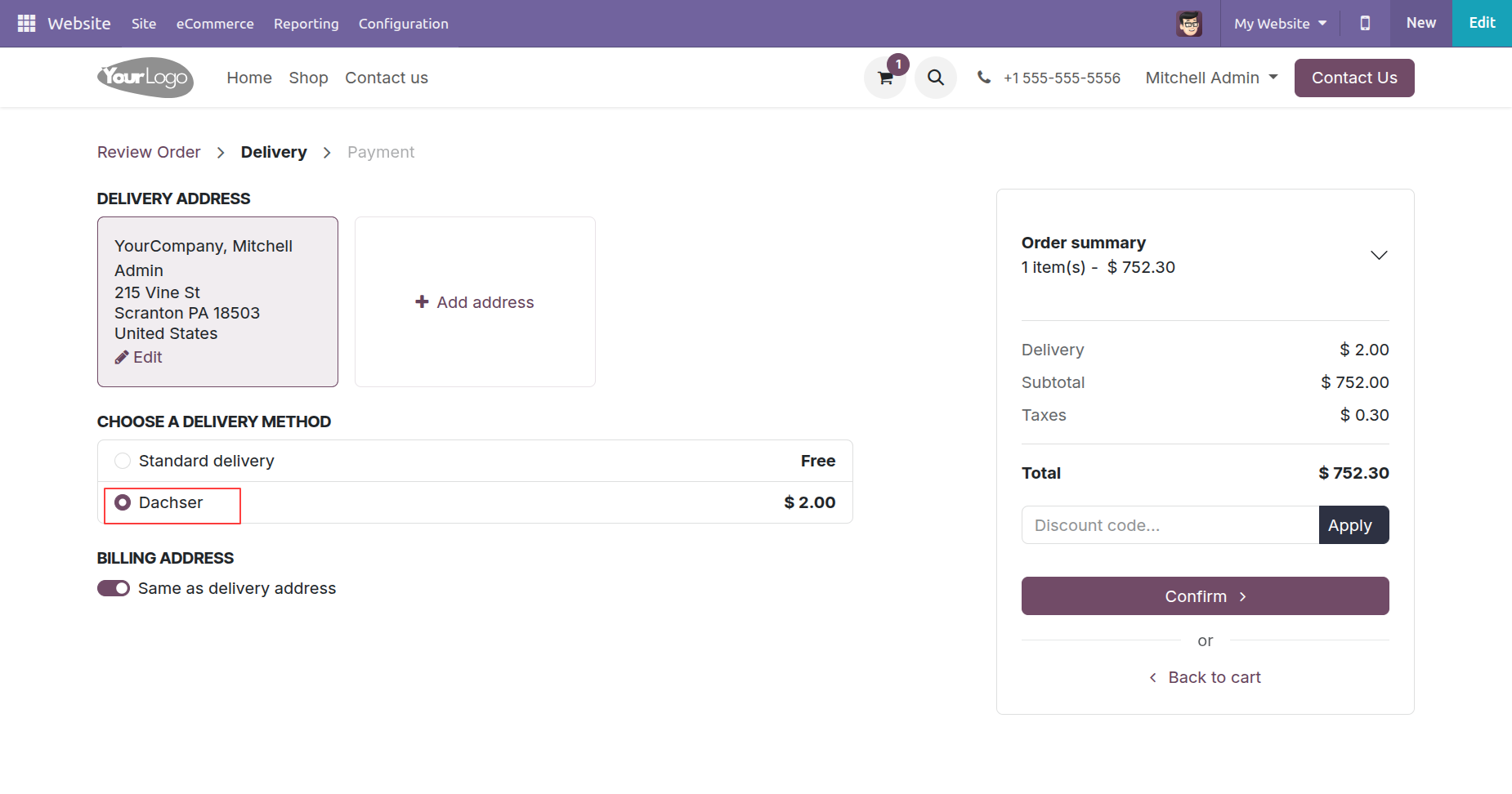Click the Discount code input field
Image resolution: width=1512 pixels, height=794 pixels.
[x=1170, y=525]
